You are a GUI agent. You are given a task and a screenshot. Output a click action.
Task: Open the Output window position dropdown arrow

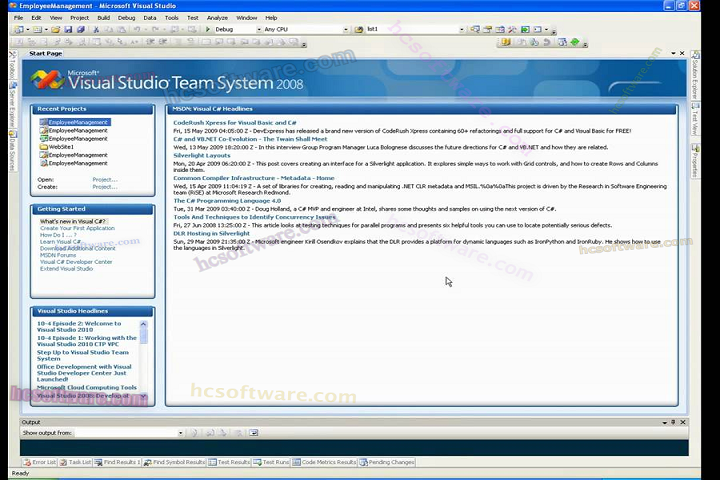(x=664, y=422)
